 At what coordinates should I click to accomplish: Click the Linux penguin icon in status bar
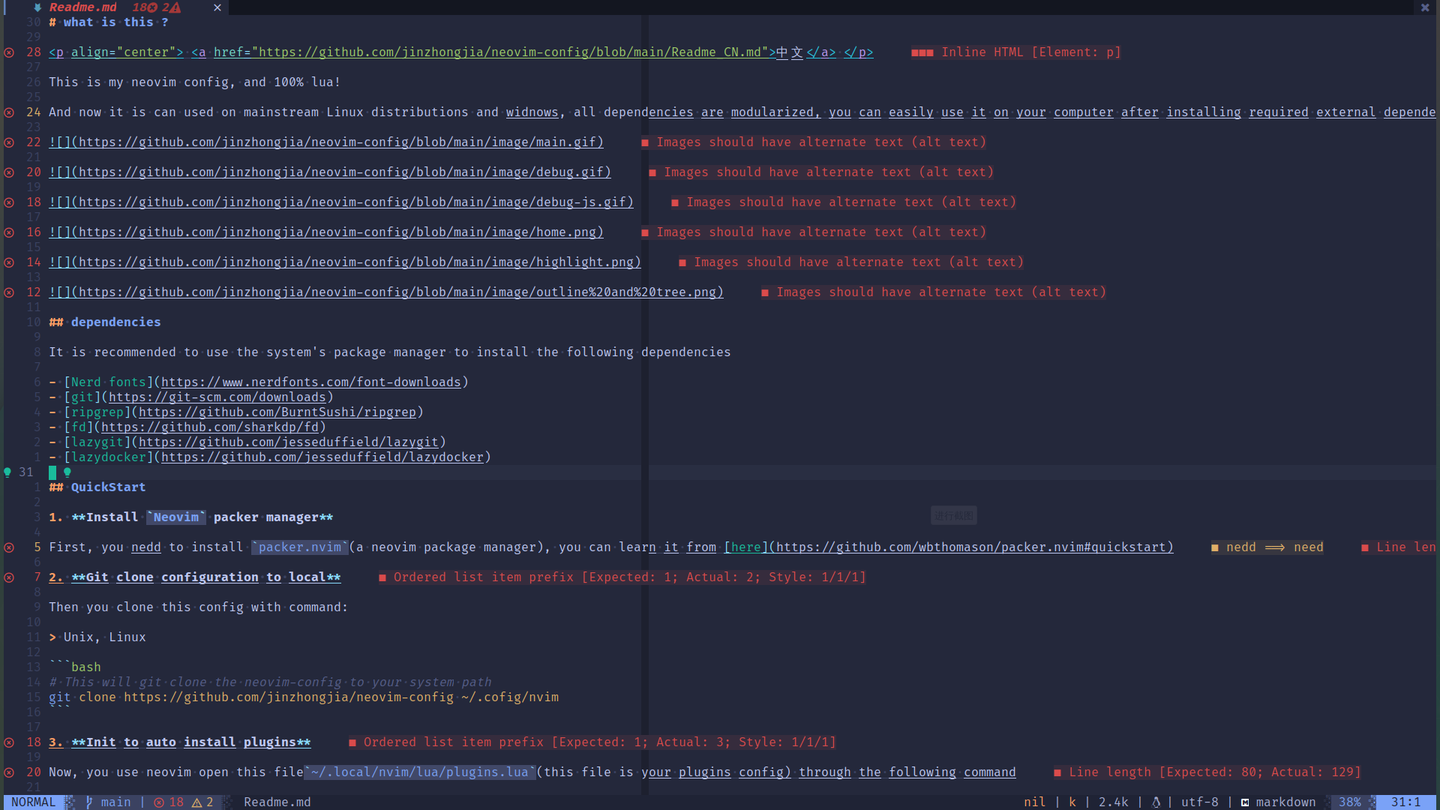point(1156,802)
